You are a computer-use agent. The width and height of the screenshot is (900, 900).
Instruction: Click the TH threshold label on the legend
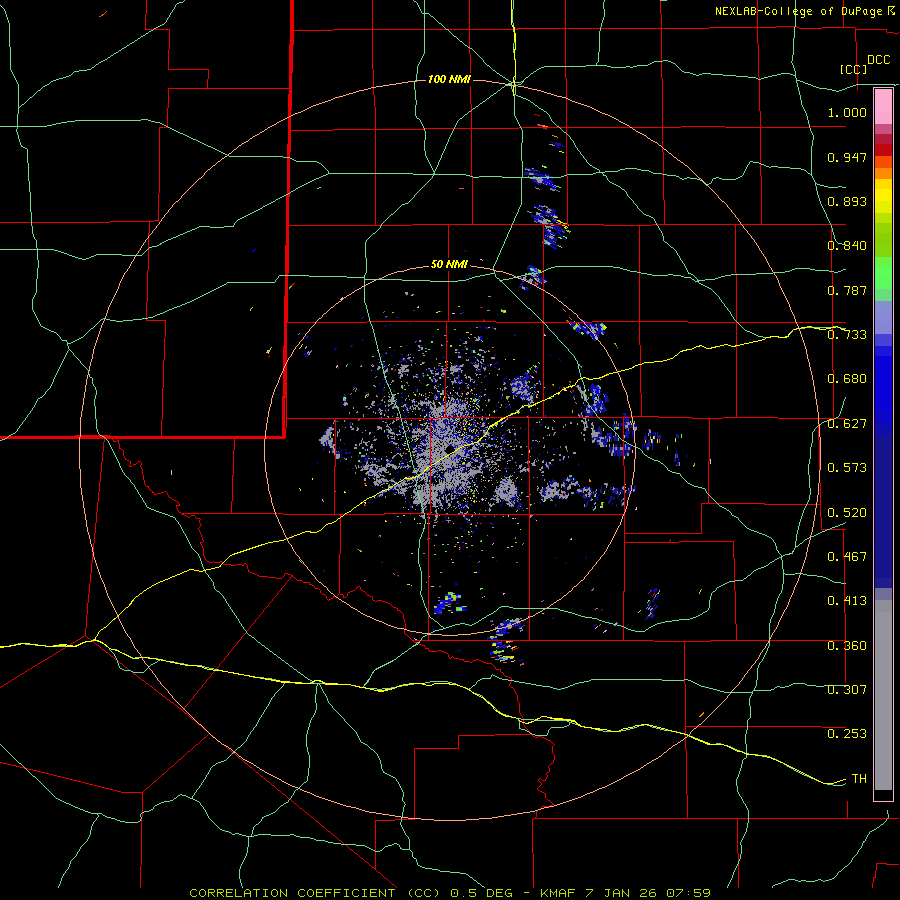859,779
